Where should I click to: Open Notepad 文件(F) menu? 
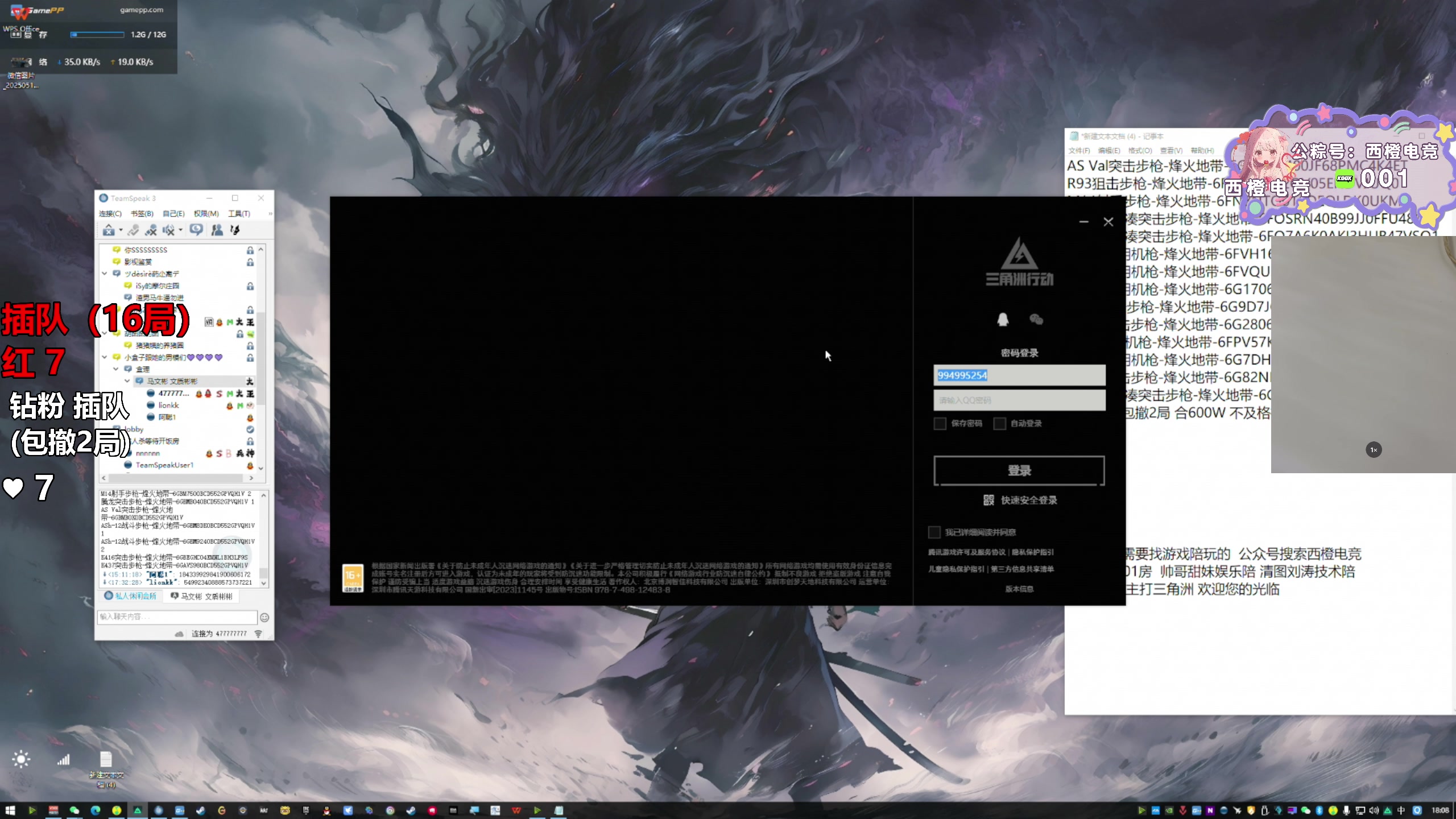click(x=1079, y=151)
